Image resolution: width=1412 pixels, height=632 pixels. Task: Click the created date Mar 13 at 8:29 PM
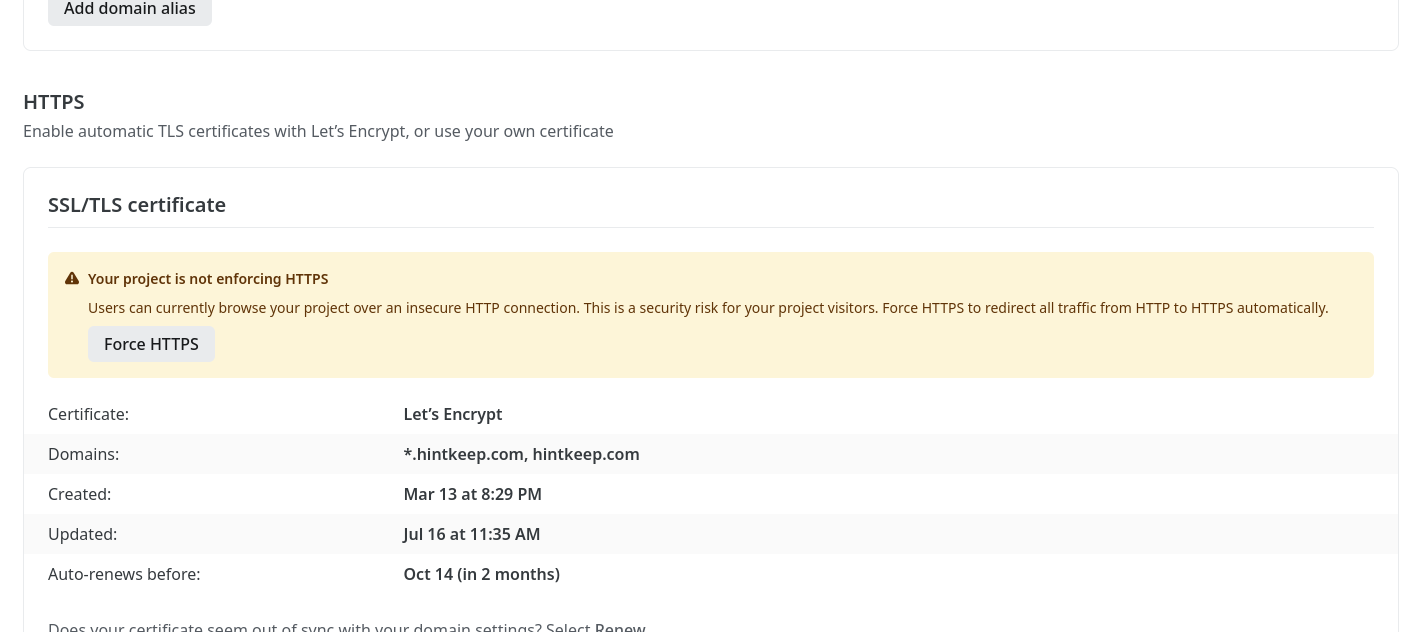point(472,494)
